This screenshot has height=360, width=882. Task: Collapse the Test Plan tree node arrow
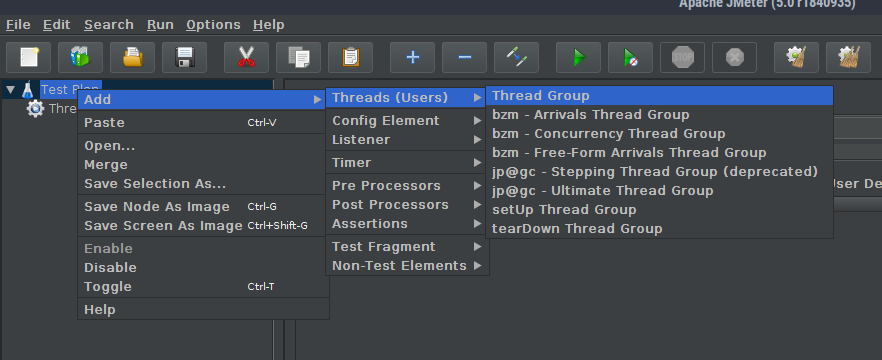click(x=11, y=89)
